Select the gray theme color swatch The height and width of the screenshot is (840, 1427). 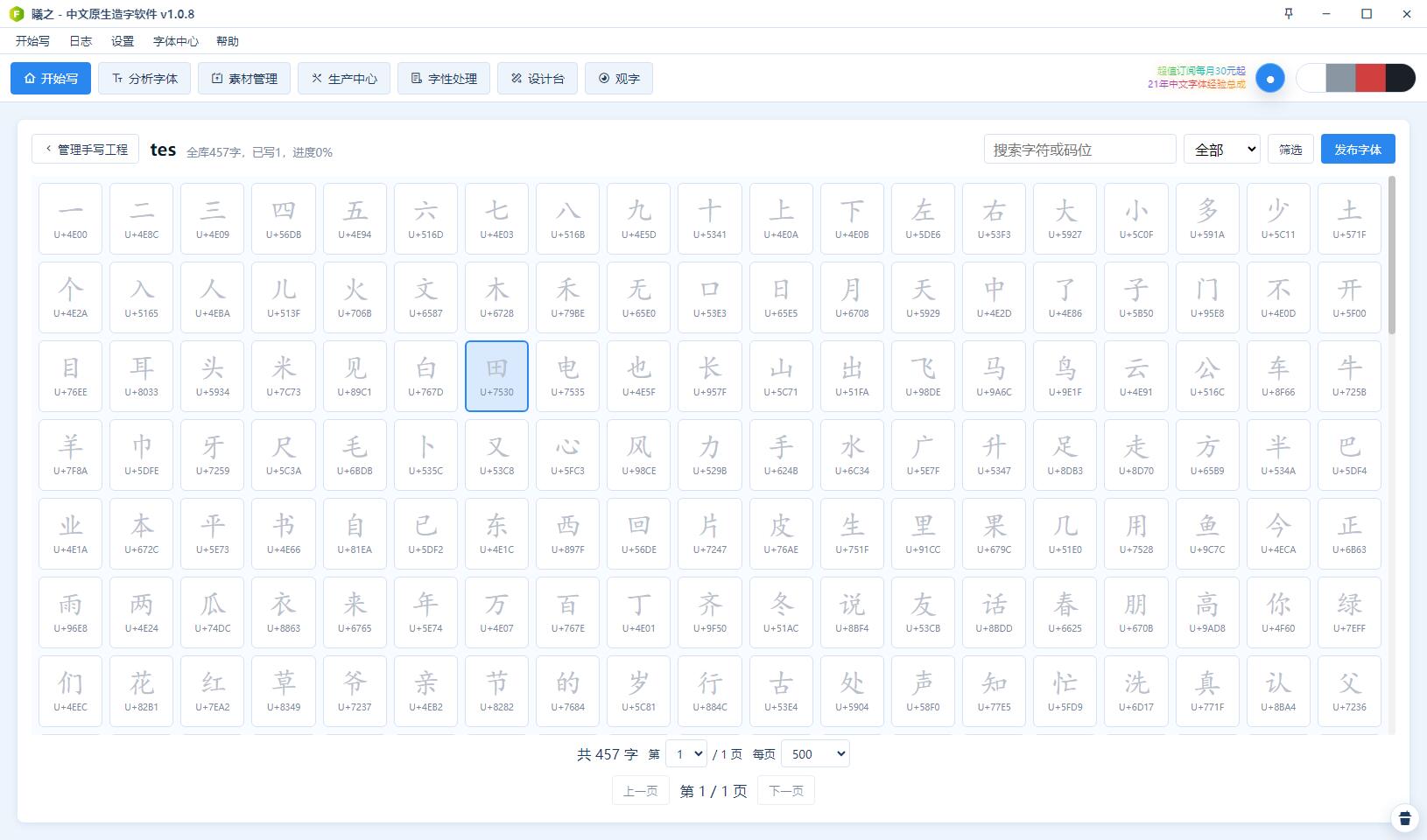(1340, 78)
